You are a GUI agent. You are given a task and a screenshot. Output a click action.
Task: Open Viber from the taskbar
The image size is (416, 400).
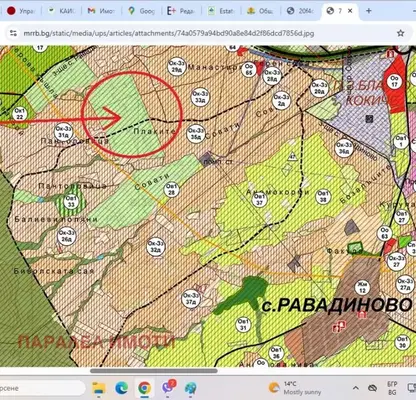(168, 388)
